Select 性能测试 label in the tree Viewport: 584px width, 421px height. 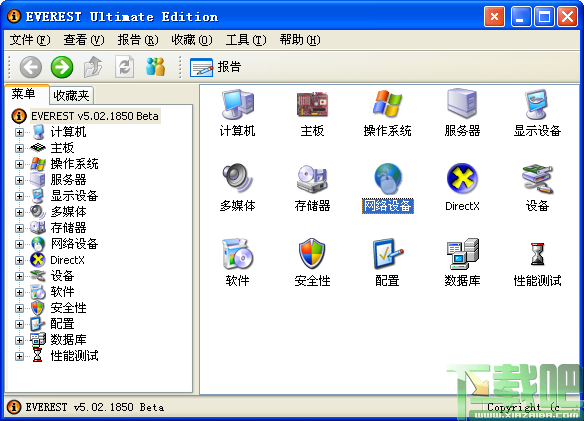pos(74,357)
